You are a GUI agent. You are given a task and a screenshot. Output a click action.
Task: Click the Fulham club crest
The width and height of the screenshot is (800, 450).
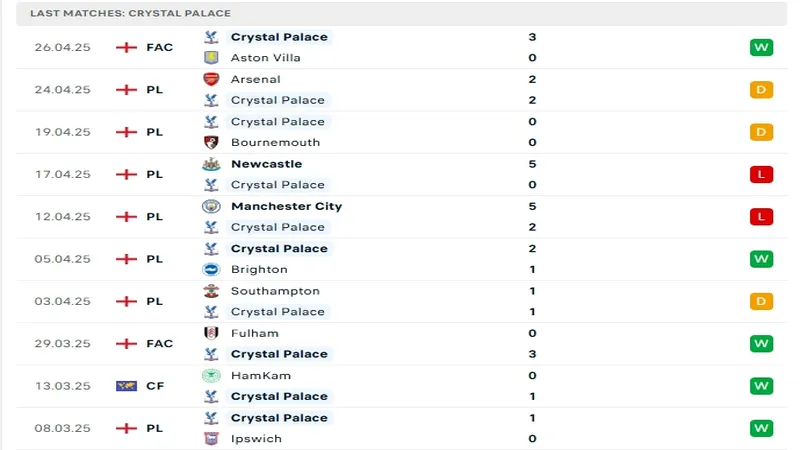click(211, 333)
